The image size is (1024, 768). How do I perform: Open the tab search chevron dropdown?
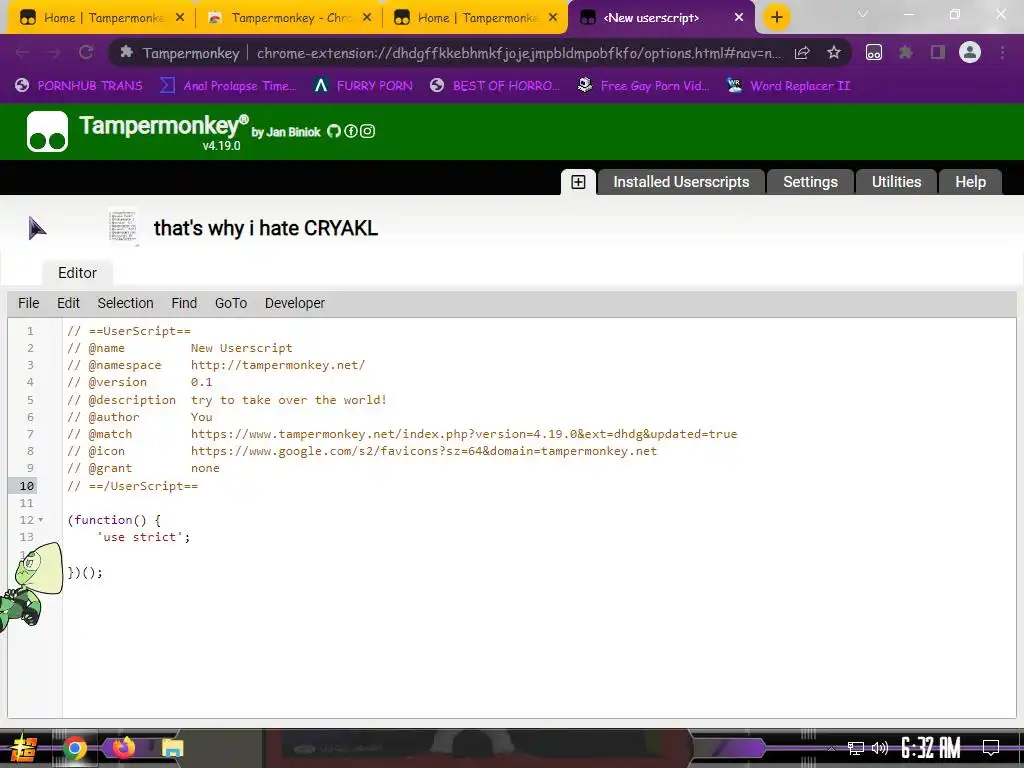click(x=863, y=14)
